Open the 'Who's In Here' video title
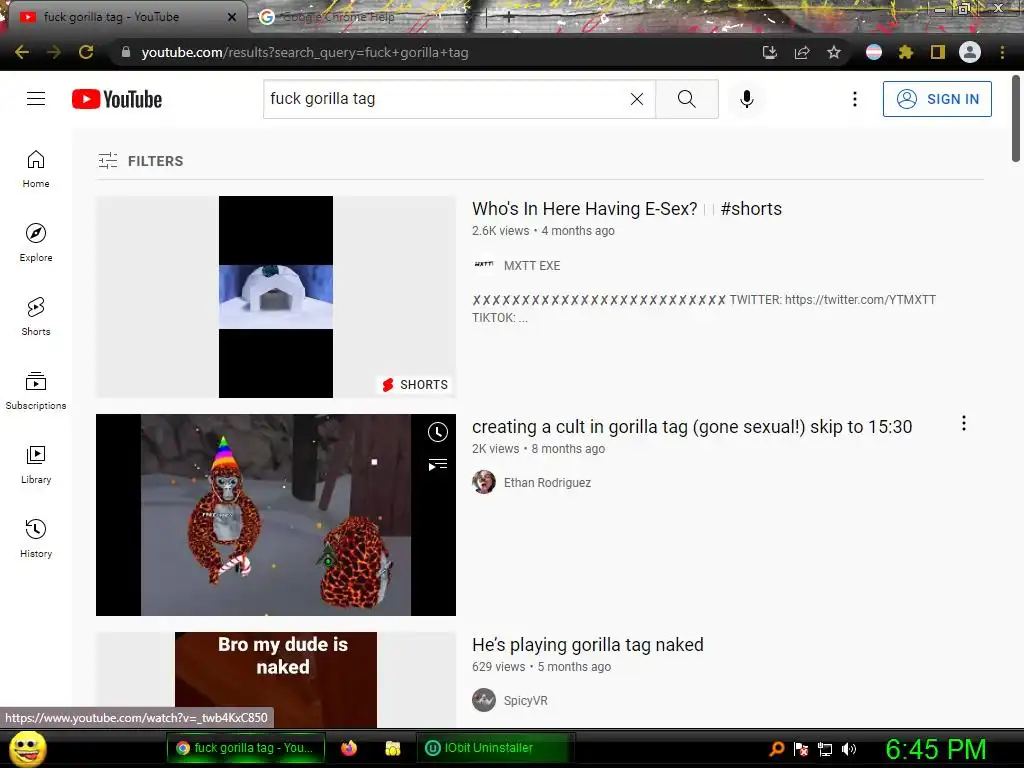Viewport: 1024px width, 768px height. tap(627, 208)
